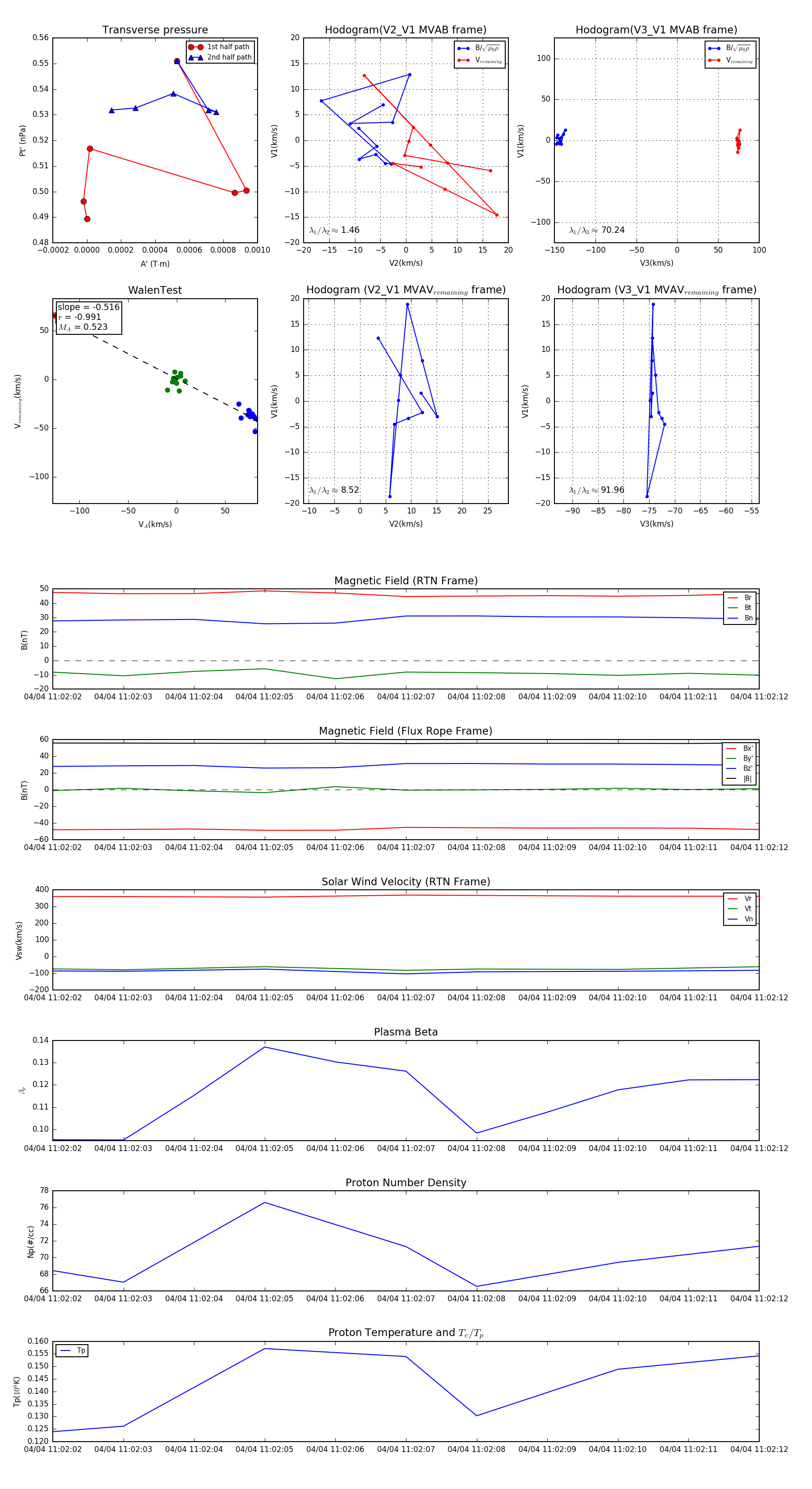Click the λ1/λ3 ≈ 91.96 annotation text
The height and width of the screenshot is (1489, 812).
coord(596,490)
